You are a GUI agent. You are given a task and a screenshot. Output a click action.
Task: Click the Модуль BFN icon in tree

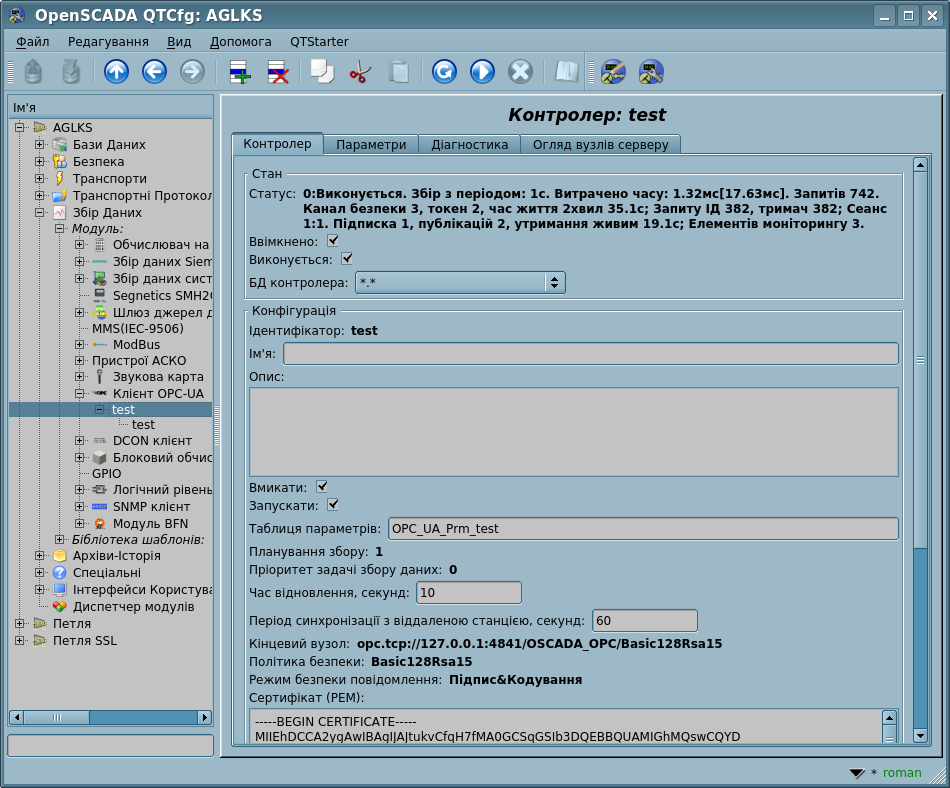(x=100, y=523)
